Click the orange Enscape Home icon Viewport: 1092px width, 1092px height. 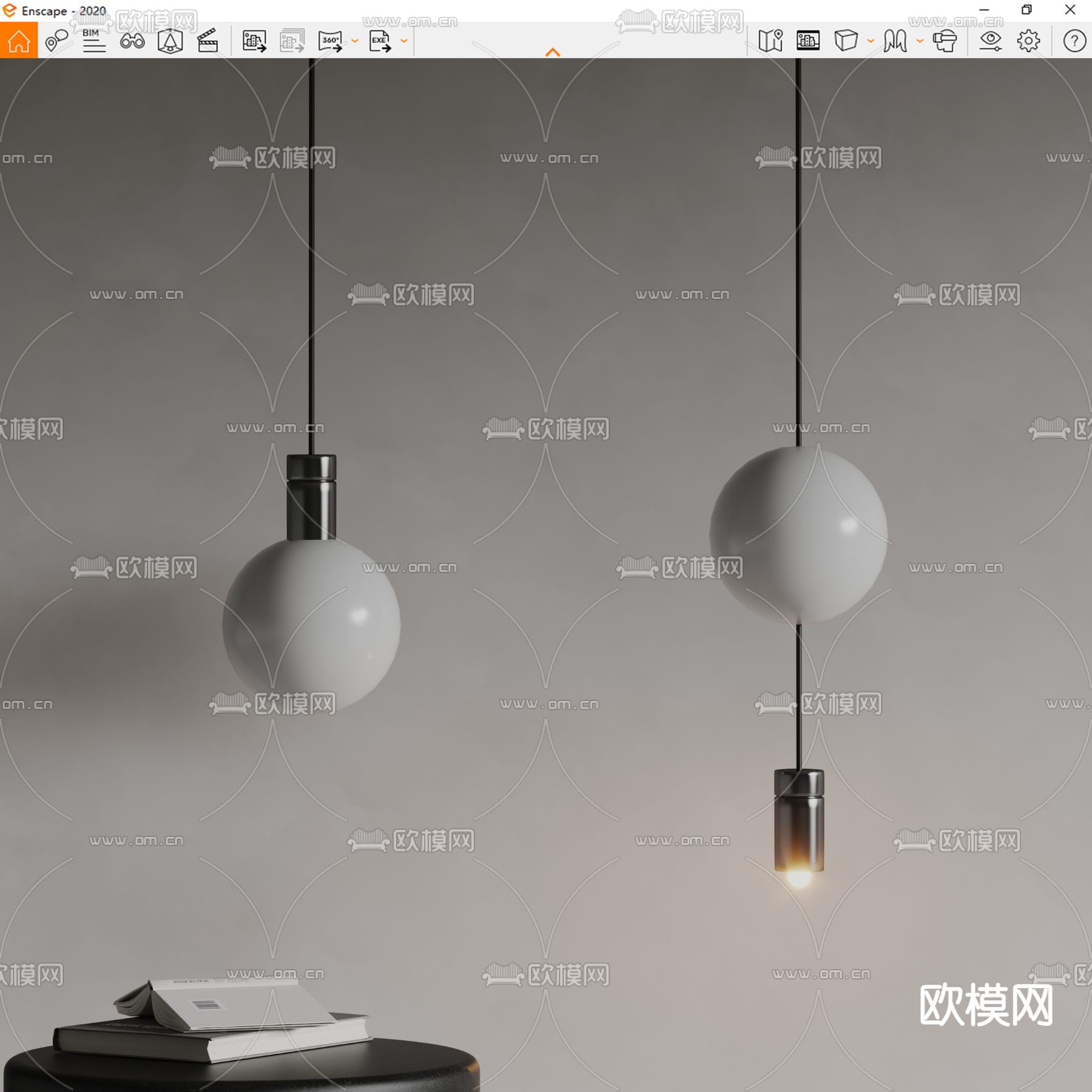click(20, 41)
